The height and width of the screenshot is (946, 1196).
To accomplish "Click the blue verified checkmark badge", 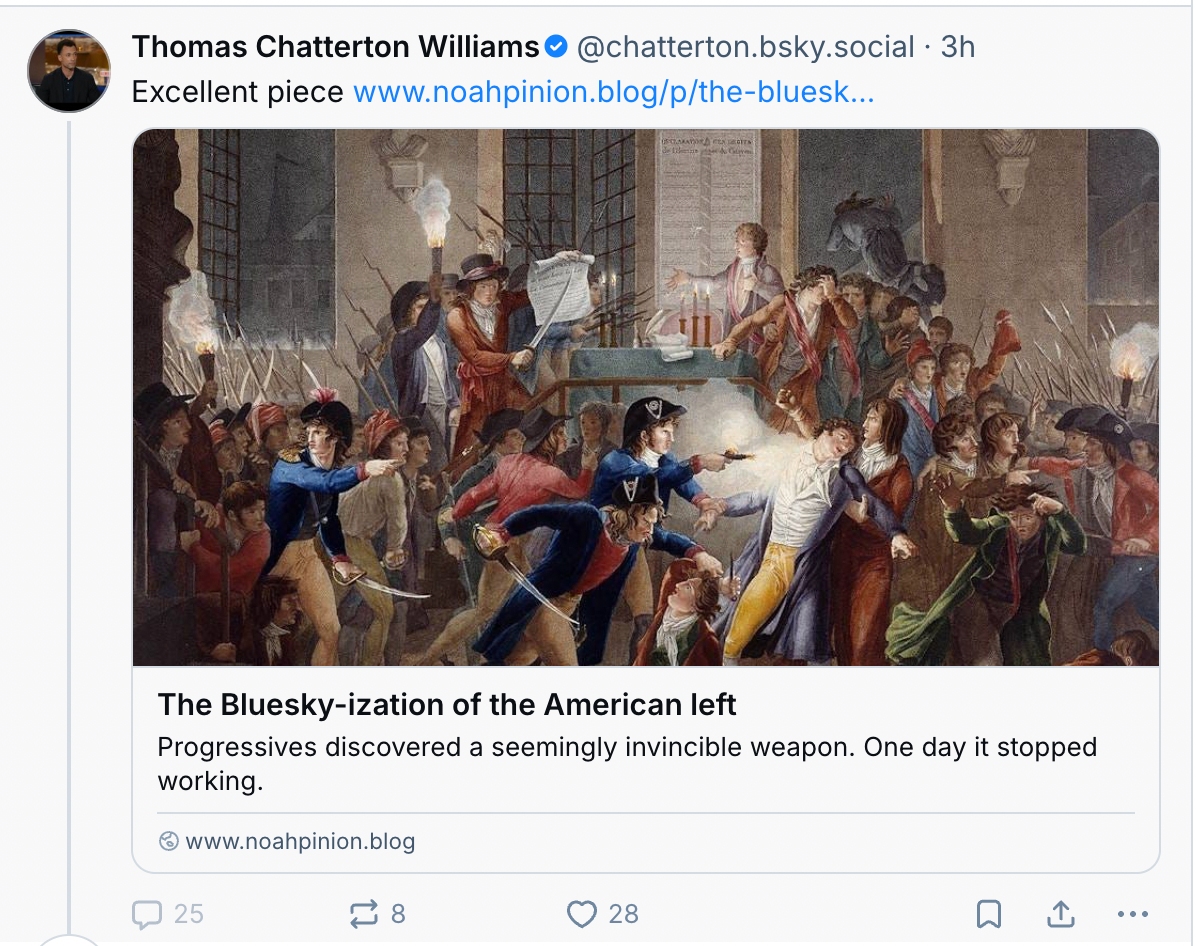I will [558, 47].
